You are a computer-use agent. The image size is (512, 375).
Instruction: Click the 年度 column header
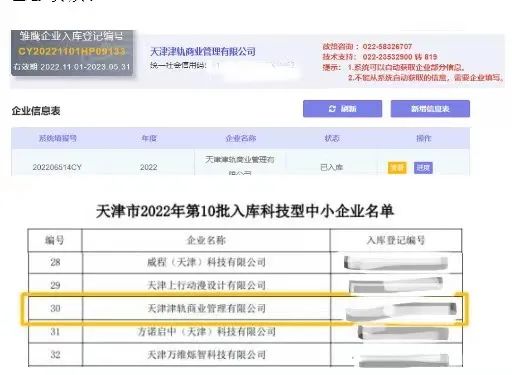[149, 138]
